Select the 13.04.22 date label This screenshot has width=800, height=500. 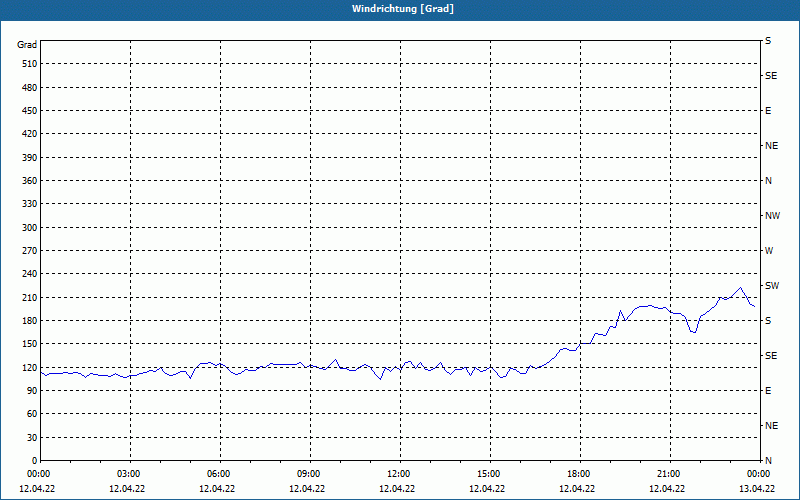[x=757, y=488]
